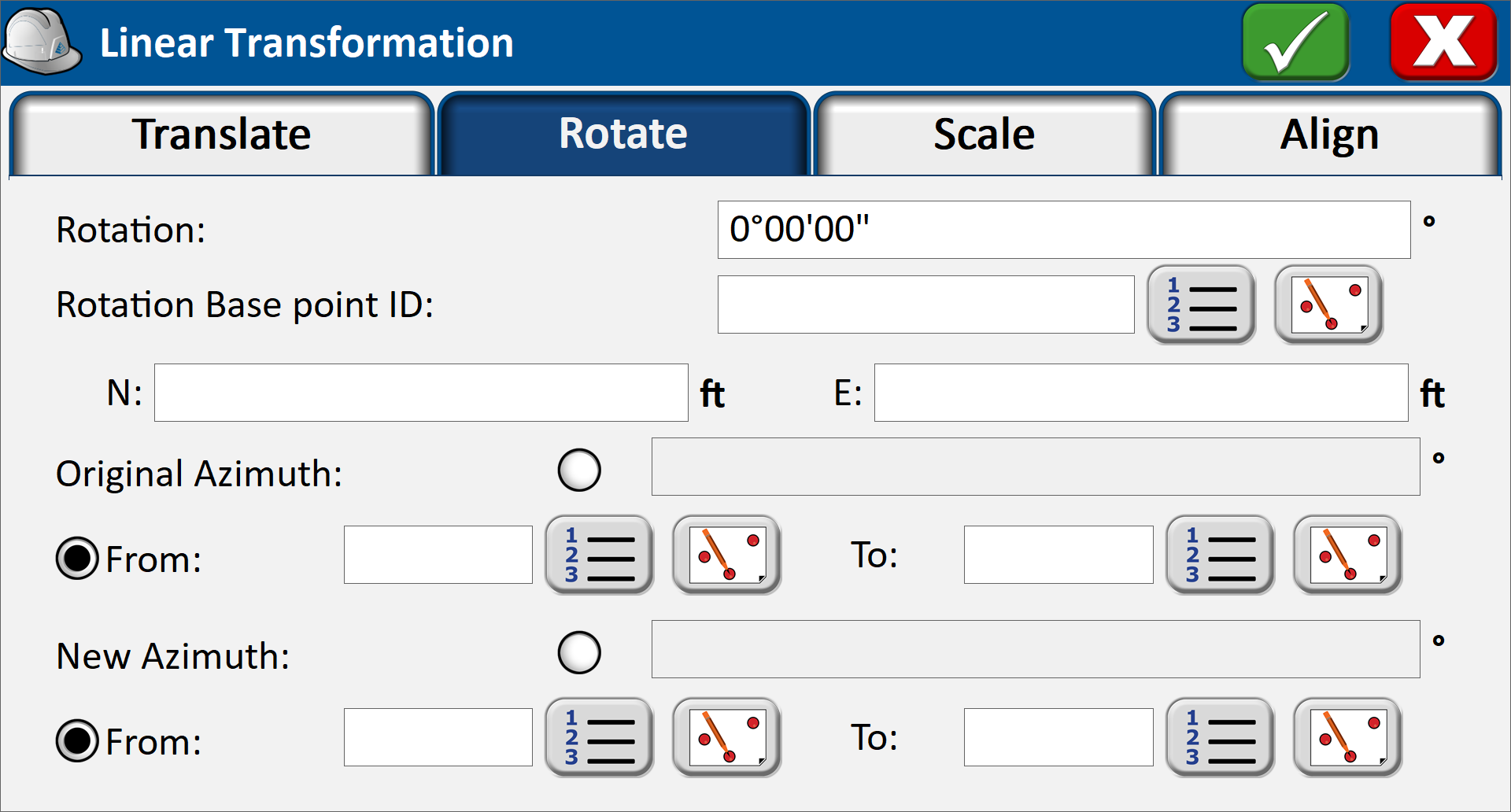Pick Rotation Base point from map
1511x812 pixels.
pos(1328,304)
